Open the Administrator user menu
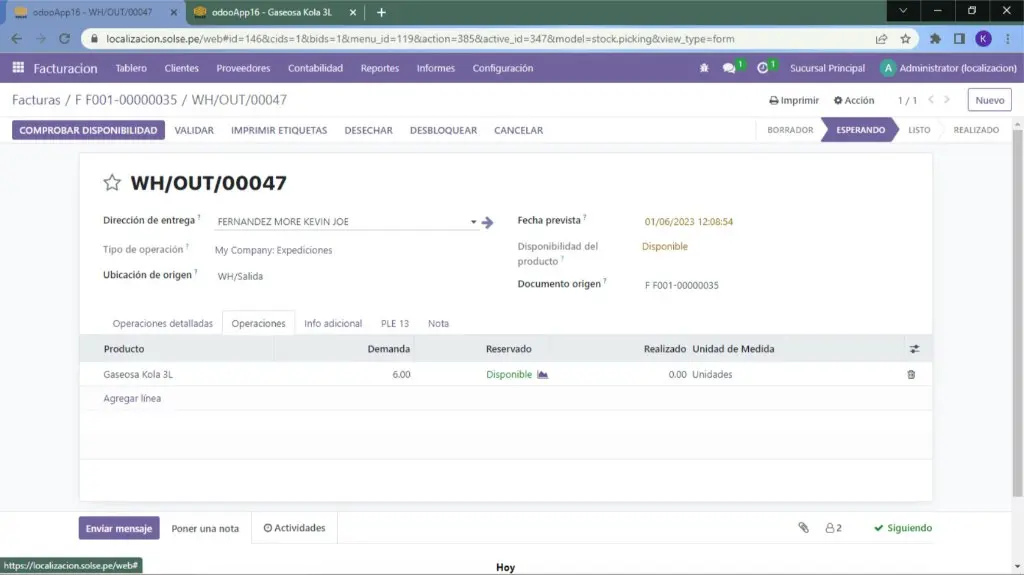This screenshot has height=575, width=1024. [x=945, y=68]
